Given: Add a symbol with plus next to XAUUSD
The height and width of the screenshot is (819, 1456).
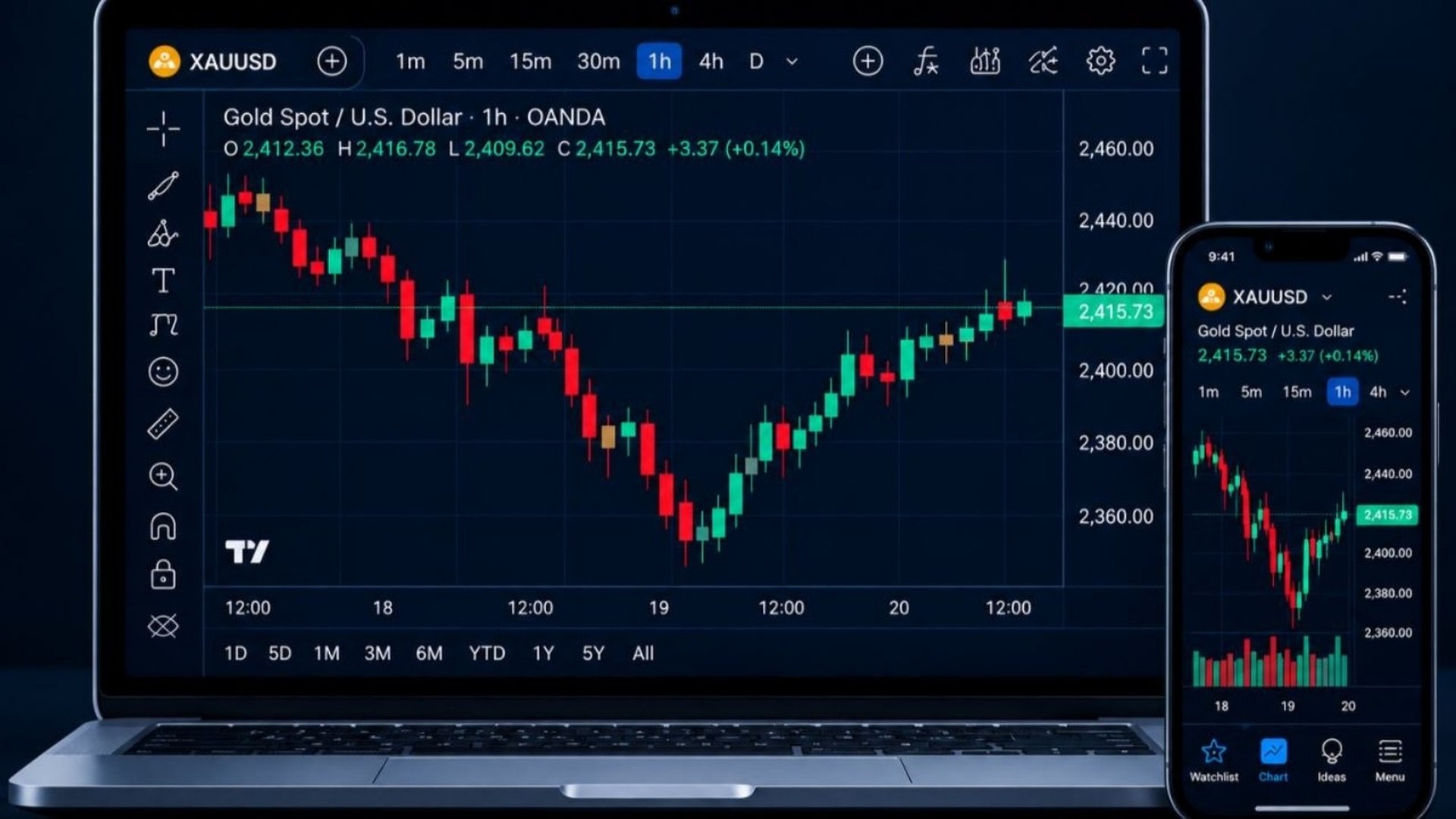Looking at the screenshot, I should point(331,61).
